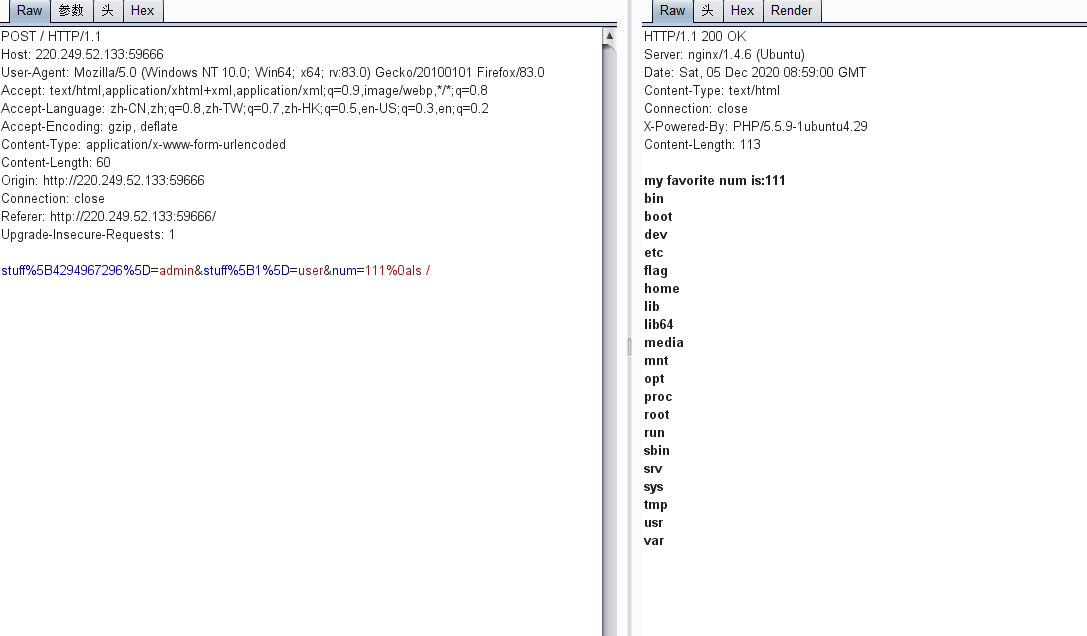Click the 'media' directory entry
This screenshot has height=636, width=1087.
tap(663, 343)
